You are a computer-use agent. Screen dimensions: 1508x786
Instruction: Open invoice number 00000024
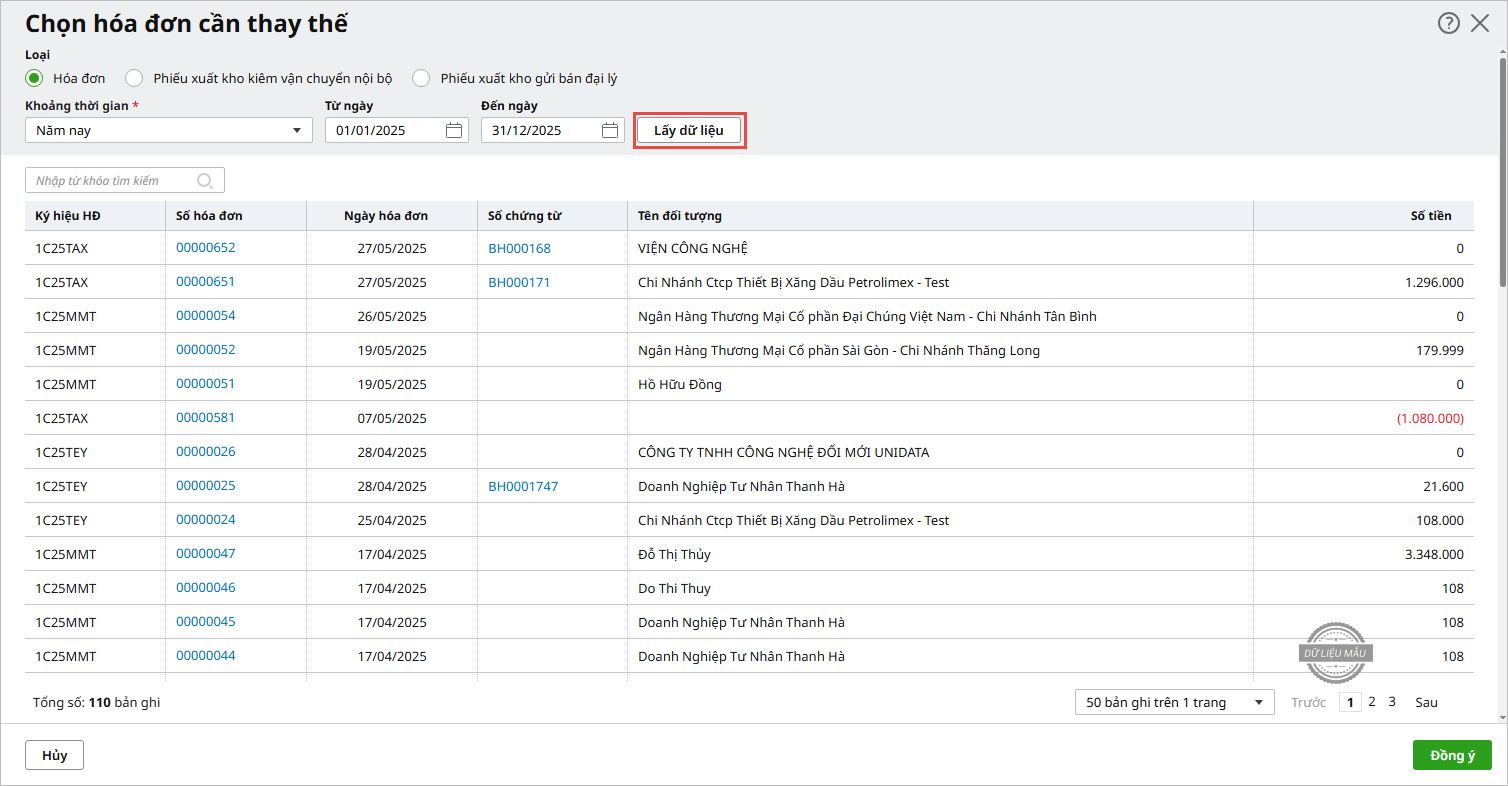click(206, 519)
